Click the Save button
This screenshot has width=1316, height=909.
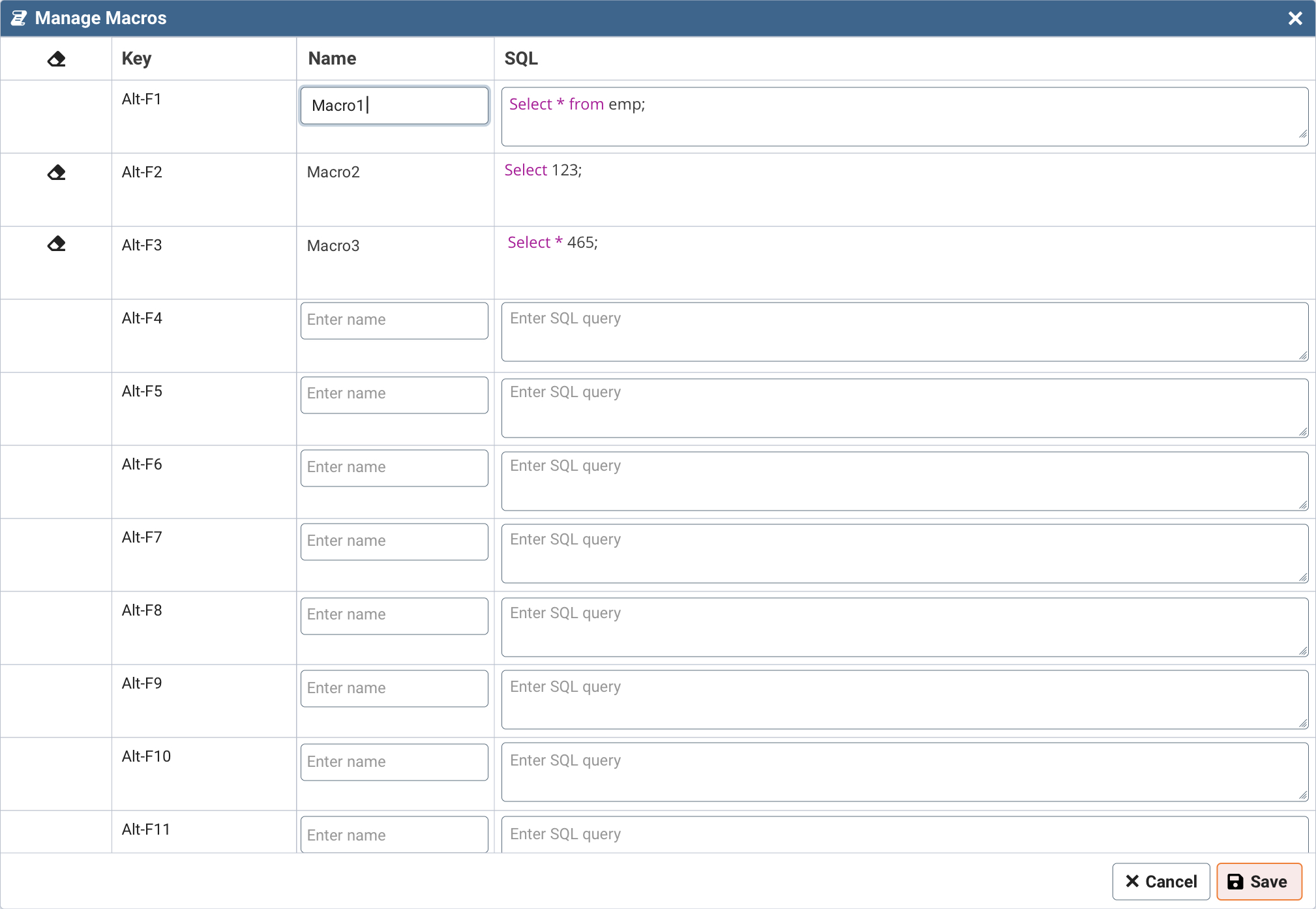(1259, 882)
